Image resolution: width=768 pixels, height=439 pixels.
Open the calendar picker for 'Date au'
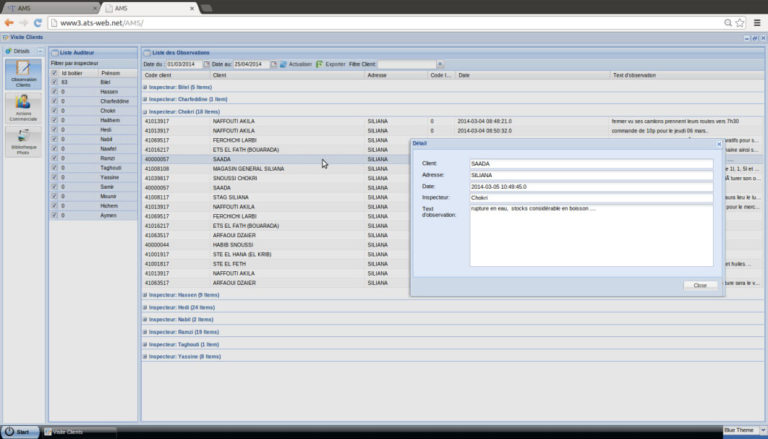274,63
